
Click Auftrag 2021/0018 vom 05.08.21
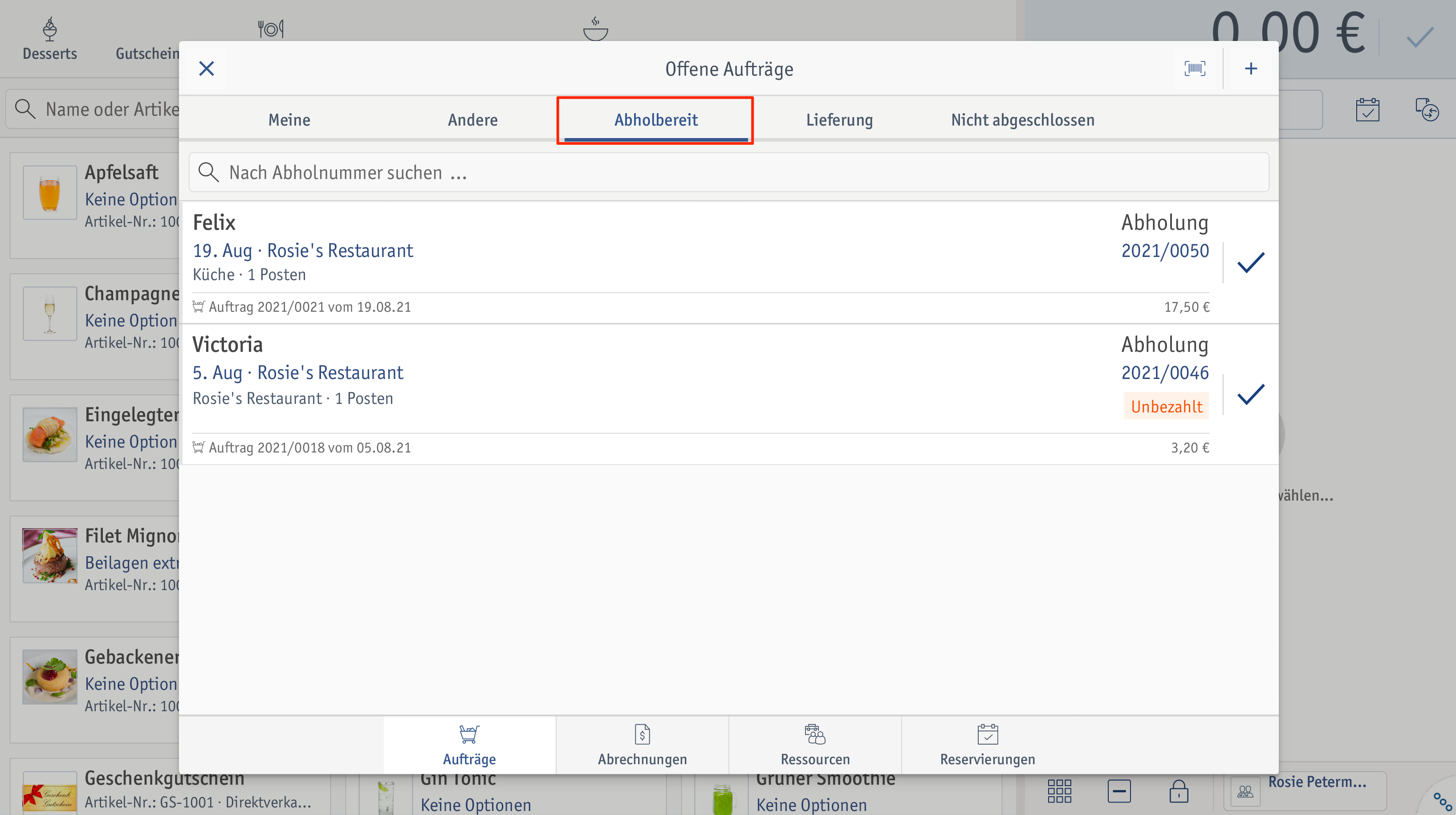click(x=309, y=448)
